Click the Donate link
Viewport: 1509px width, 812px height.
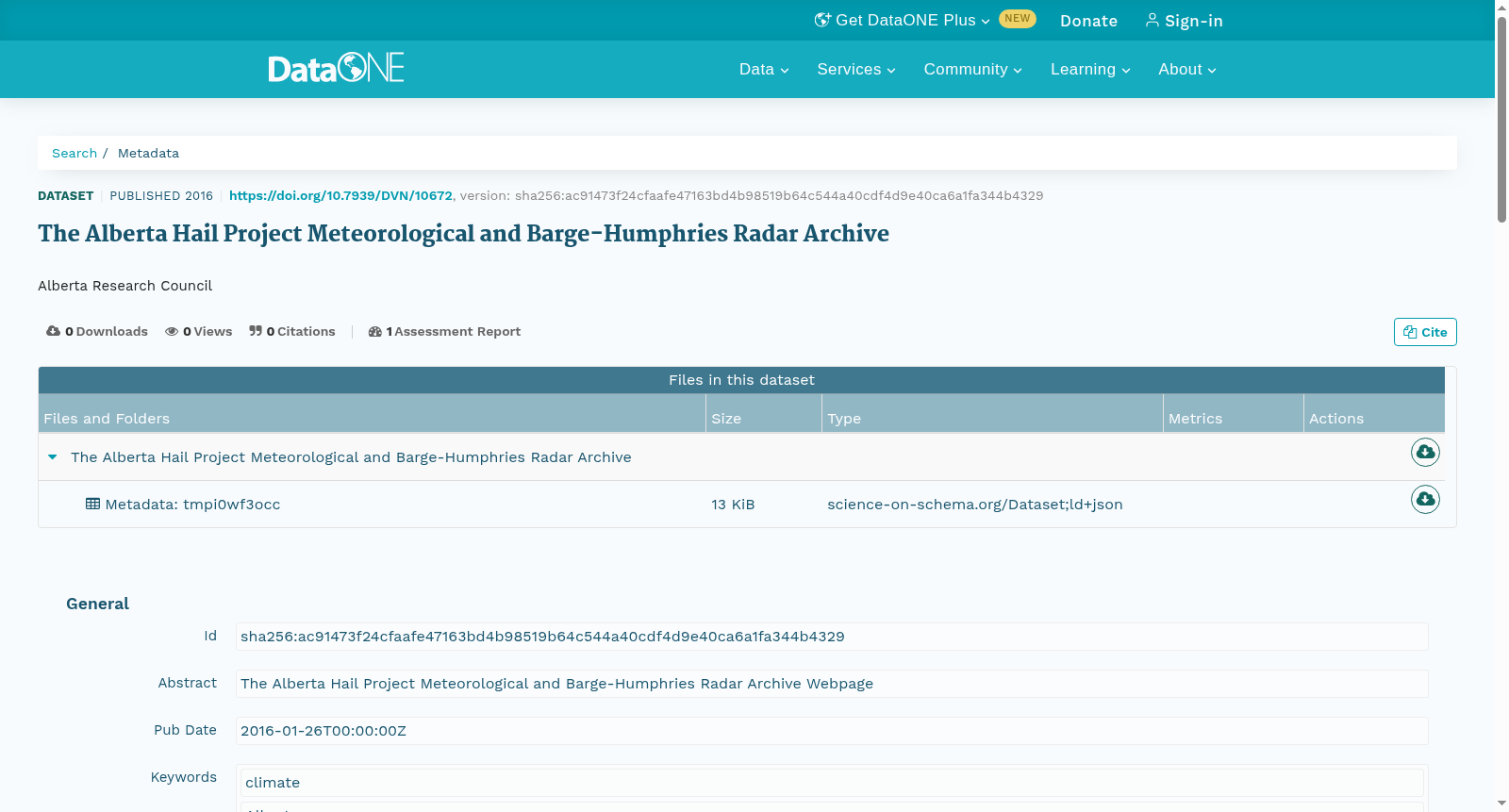coord(1088,21)
